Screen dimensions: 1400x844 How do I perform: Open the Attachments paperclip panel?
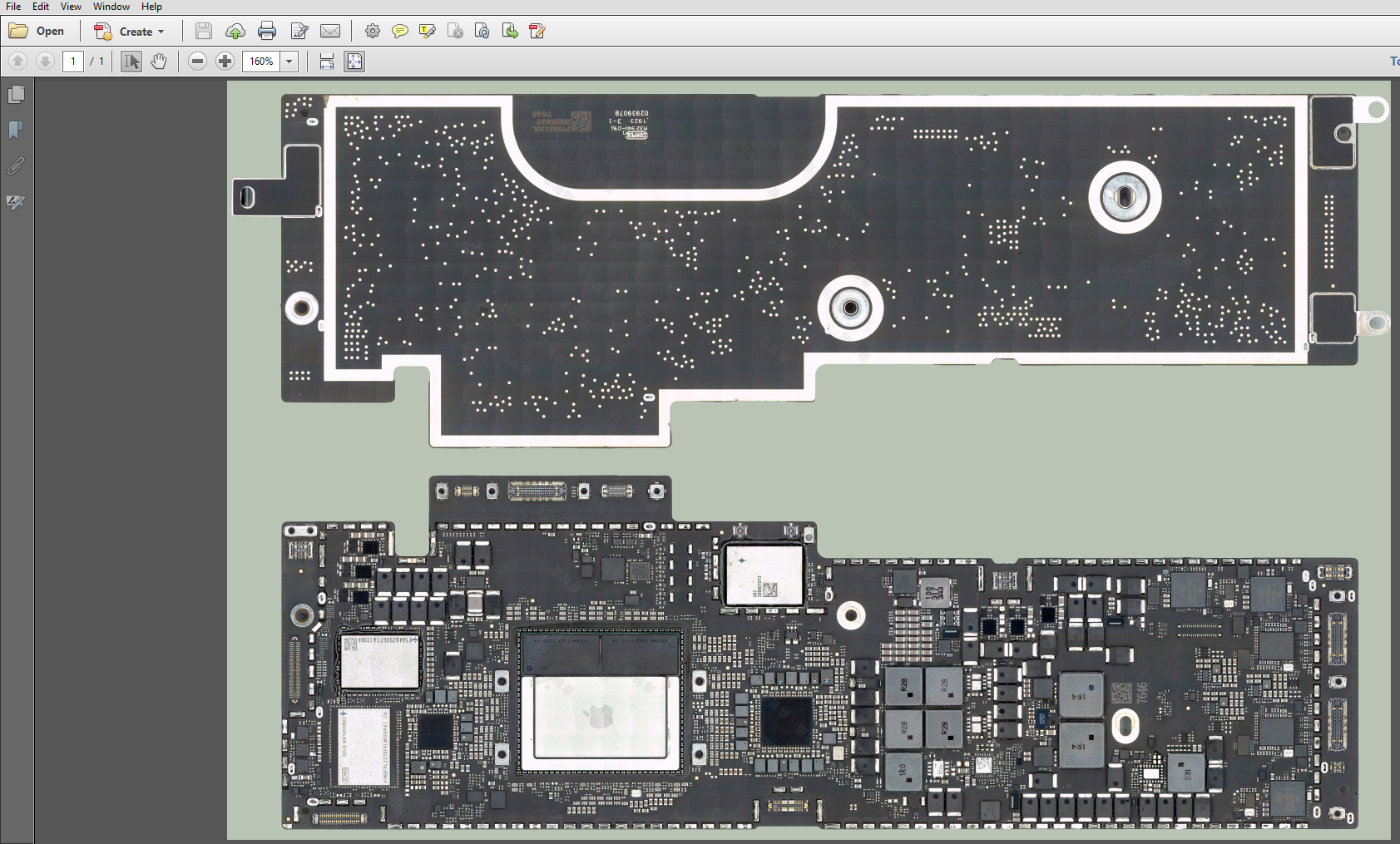tap(16, 166)
